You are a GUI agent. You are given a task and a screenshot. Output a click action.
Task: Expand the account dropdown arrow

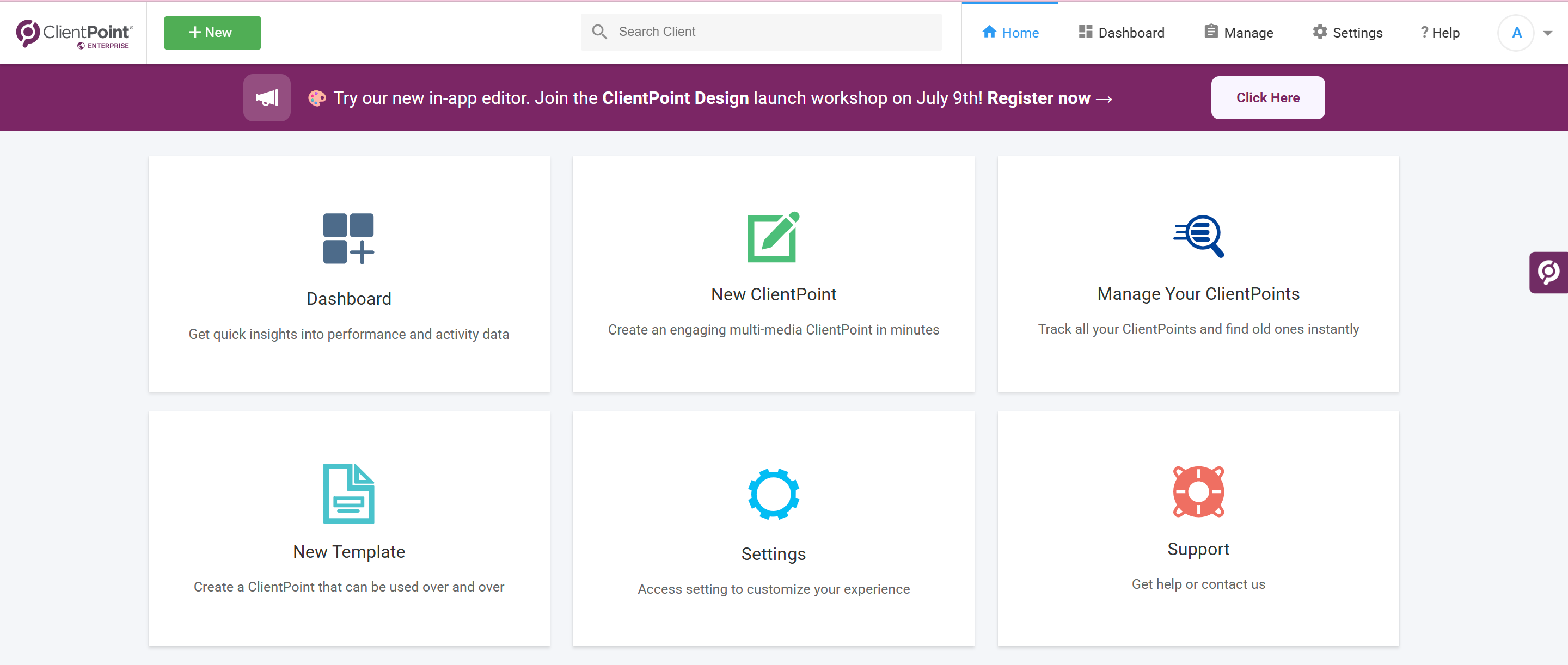pyautogui.click(x=1548, y=33)
